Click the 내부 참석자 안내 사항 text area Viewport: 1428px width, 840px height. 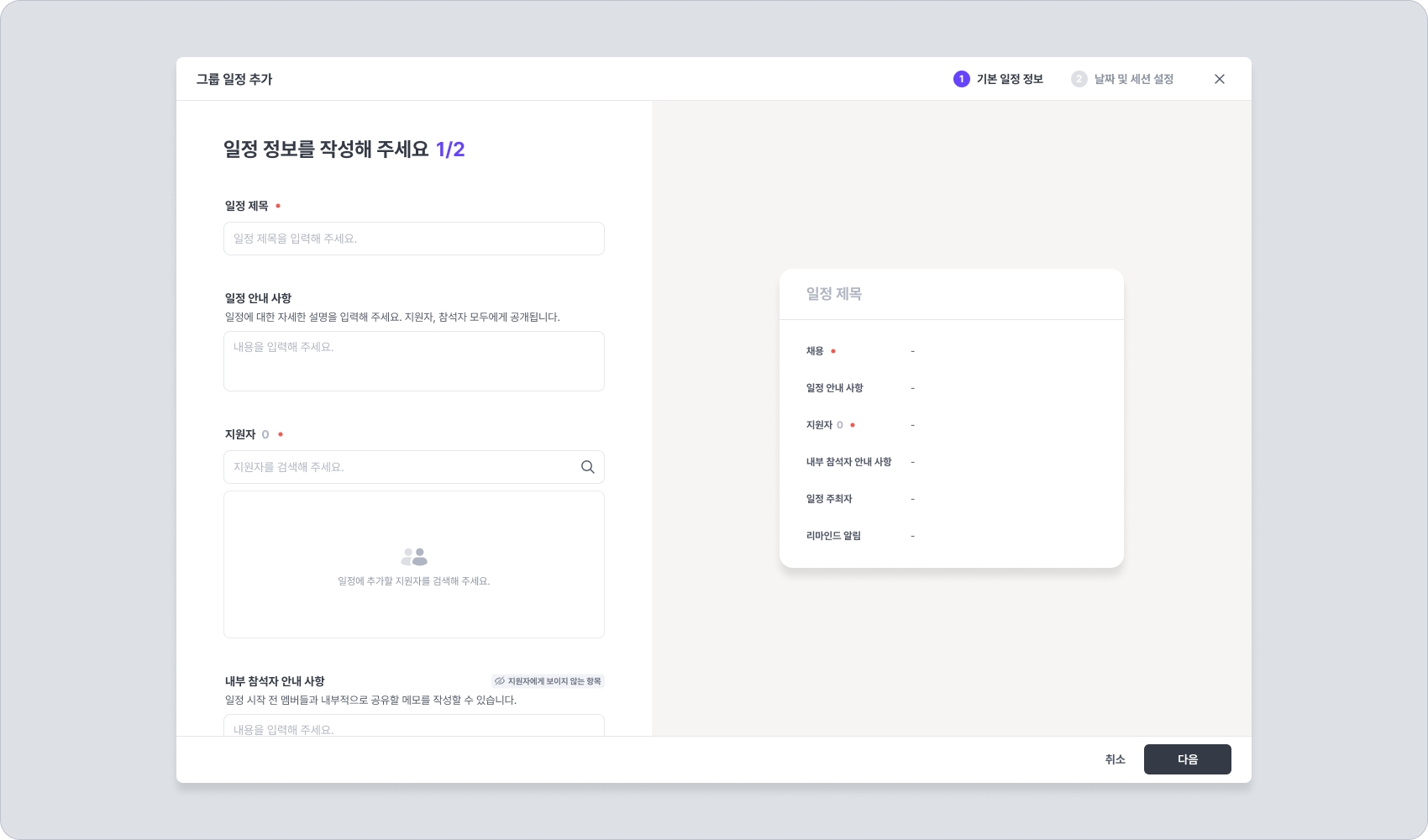click(x=413, y=727)
